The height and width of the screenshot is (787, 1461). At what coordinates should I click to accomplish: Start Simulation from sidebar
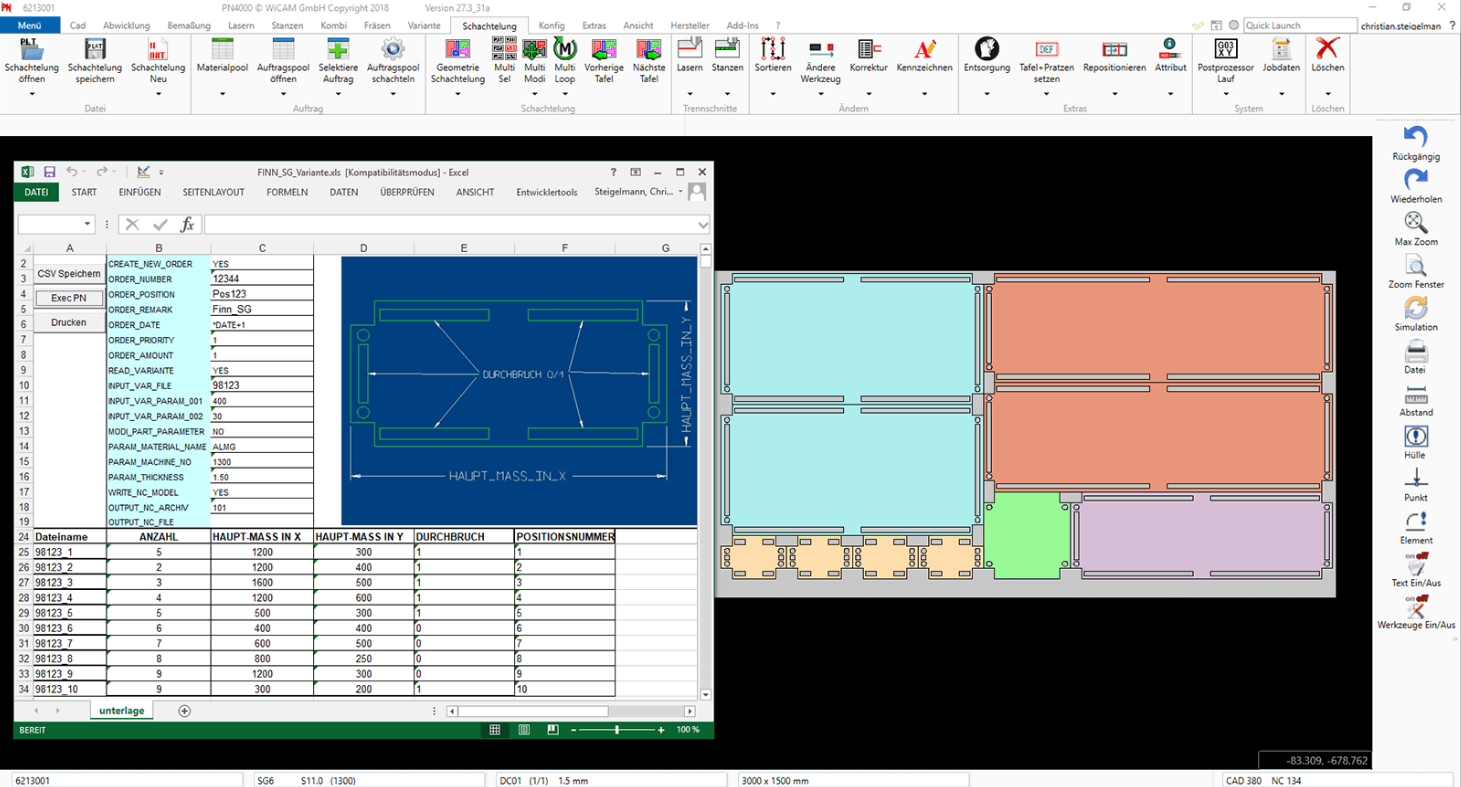click(x=1416, y=307)
